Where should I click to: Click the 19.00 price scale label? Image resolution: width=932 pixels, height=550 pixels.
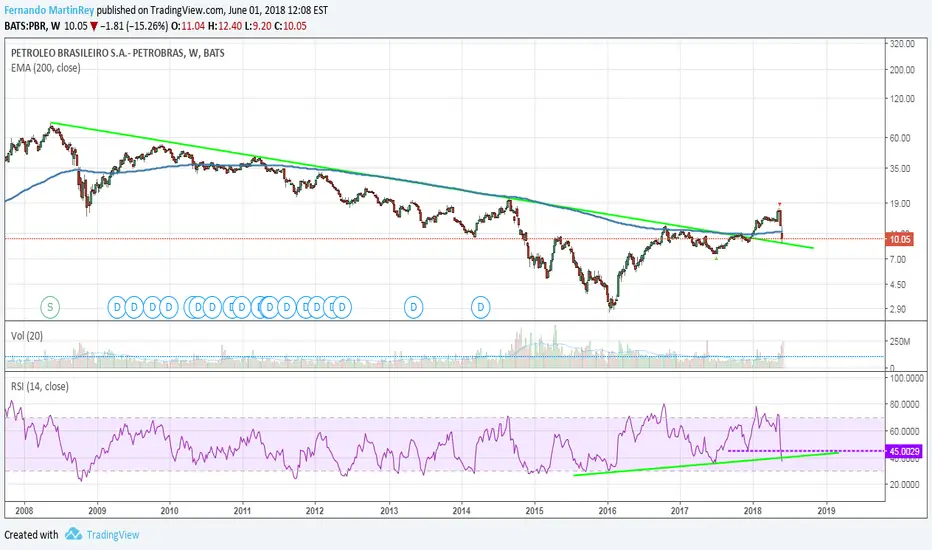pos(900,203)
